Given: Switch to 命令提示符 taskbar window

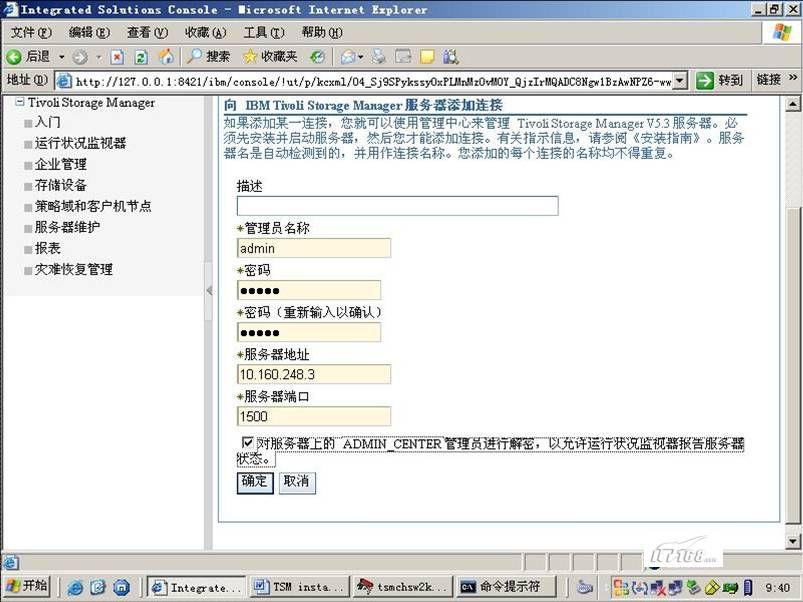Looking at the screenshot, I should (500, 587).
